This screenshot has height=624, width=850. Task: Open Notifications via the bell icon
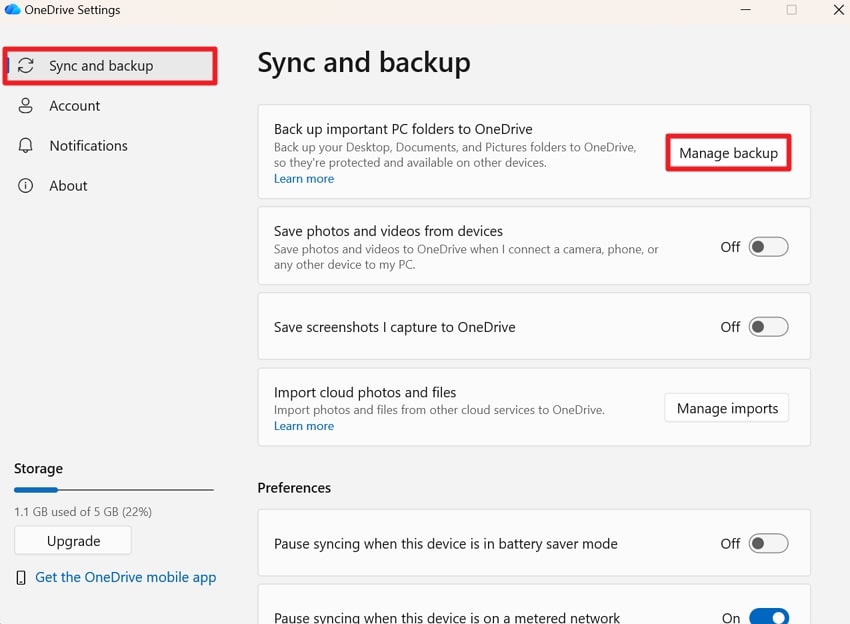point(25,145)
